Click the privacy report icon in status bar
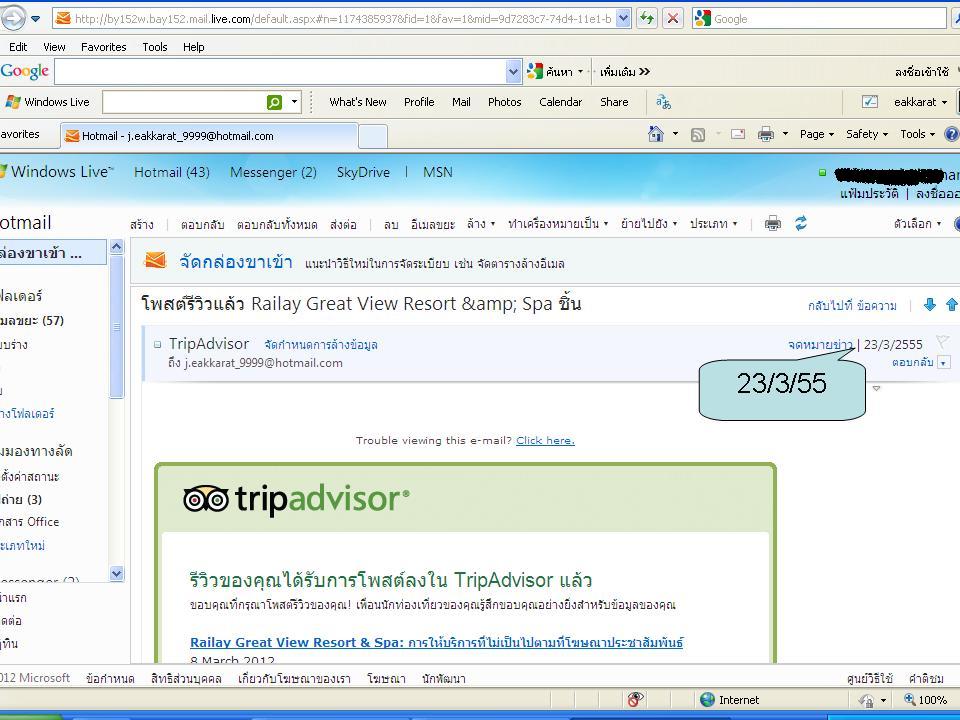Screen dimensions: 960x720 coord(635,699)
